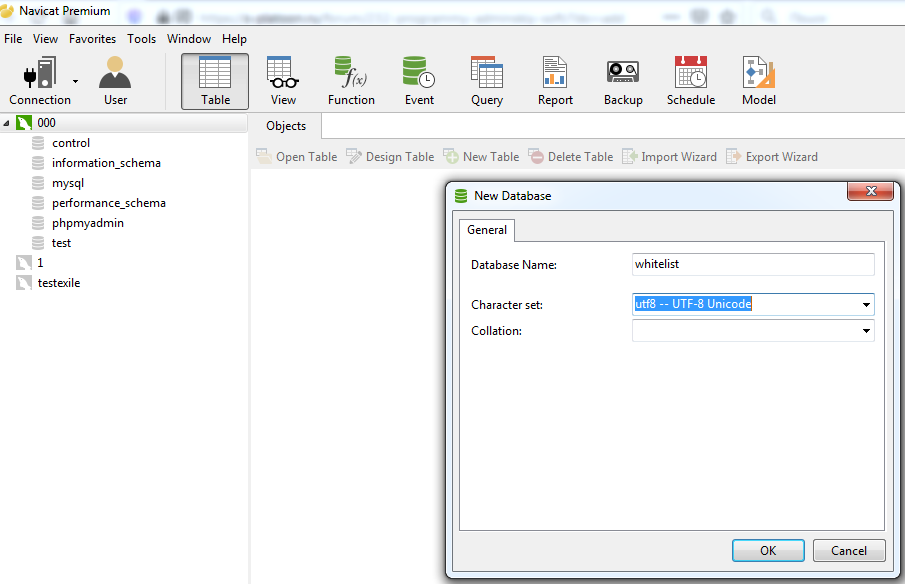Open the Report toolbar icon

(x=555, y=81)
